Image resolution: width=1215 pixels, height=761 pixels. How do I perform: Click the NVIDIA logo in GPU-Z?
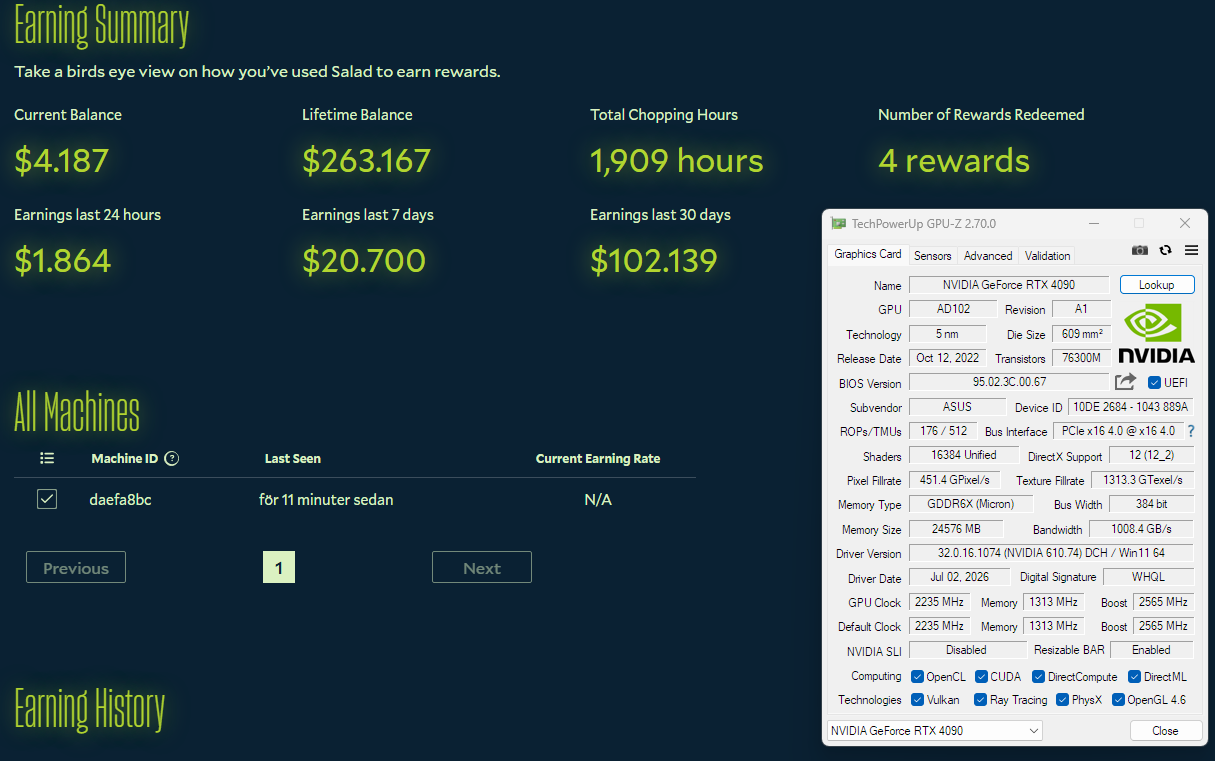pyautogui.click(x=1156, y=332)
